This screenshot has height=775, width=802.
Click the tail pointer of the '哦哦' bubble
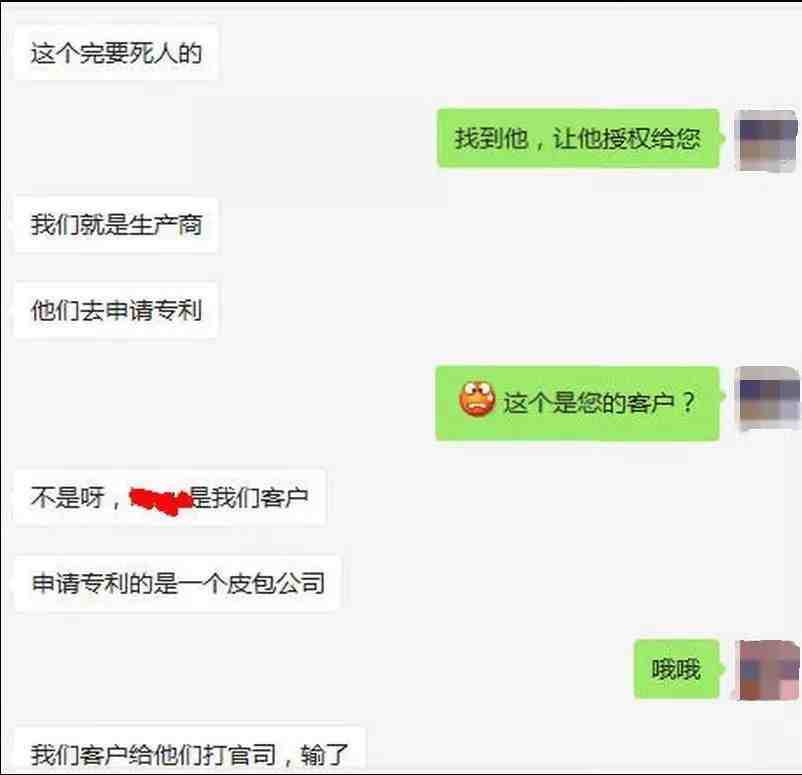722,669
